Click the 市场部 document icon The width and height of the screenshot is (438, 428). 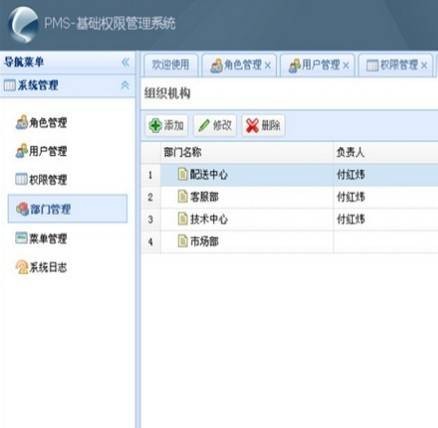click(x=183, y=241)
